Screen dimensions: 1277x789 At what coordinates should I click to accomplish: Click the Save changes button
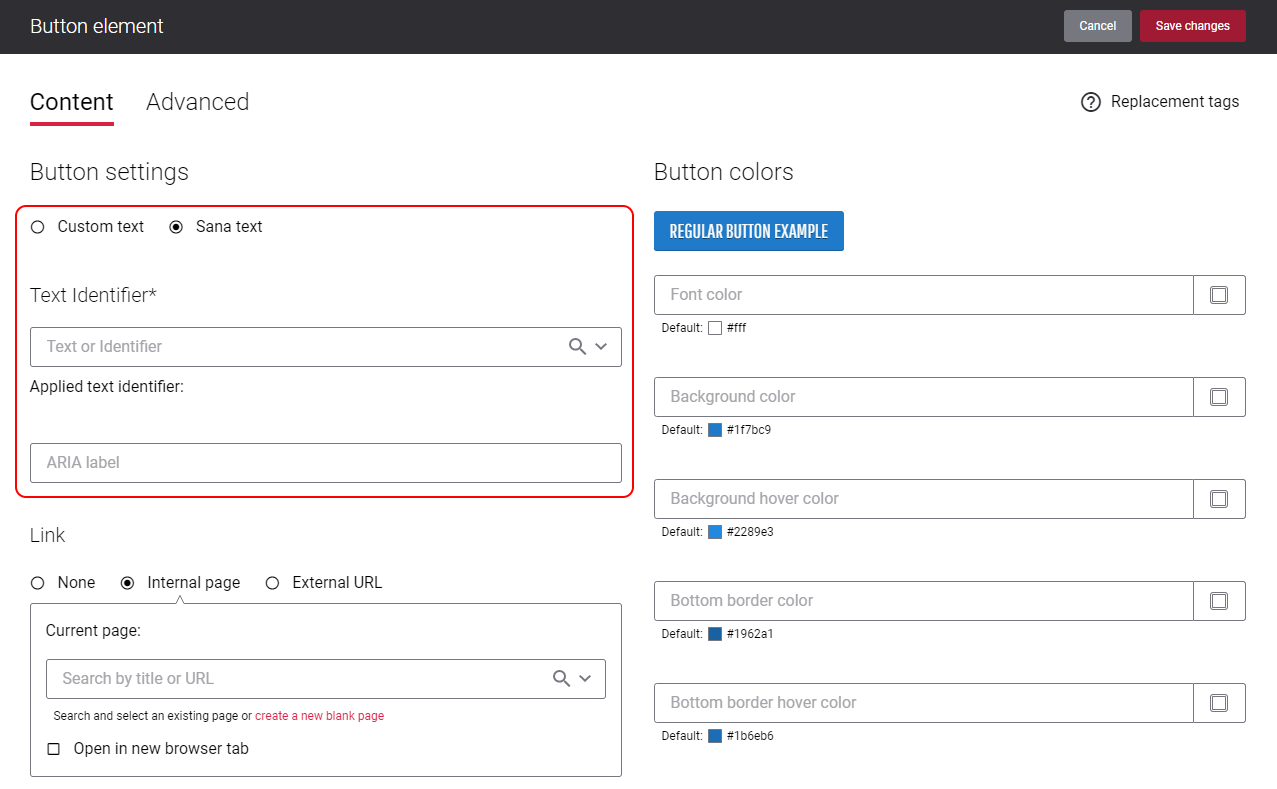(1193, 26)
